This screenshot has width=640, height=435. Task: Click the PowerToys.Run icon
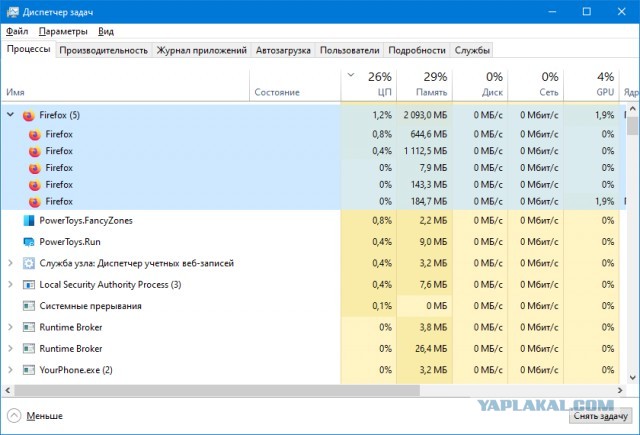pos(29,242)
